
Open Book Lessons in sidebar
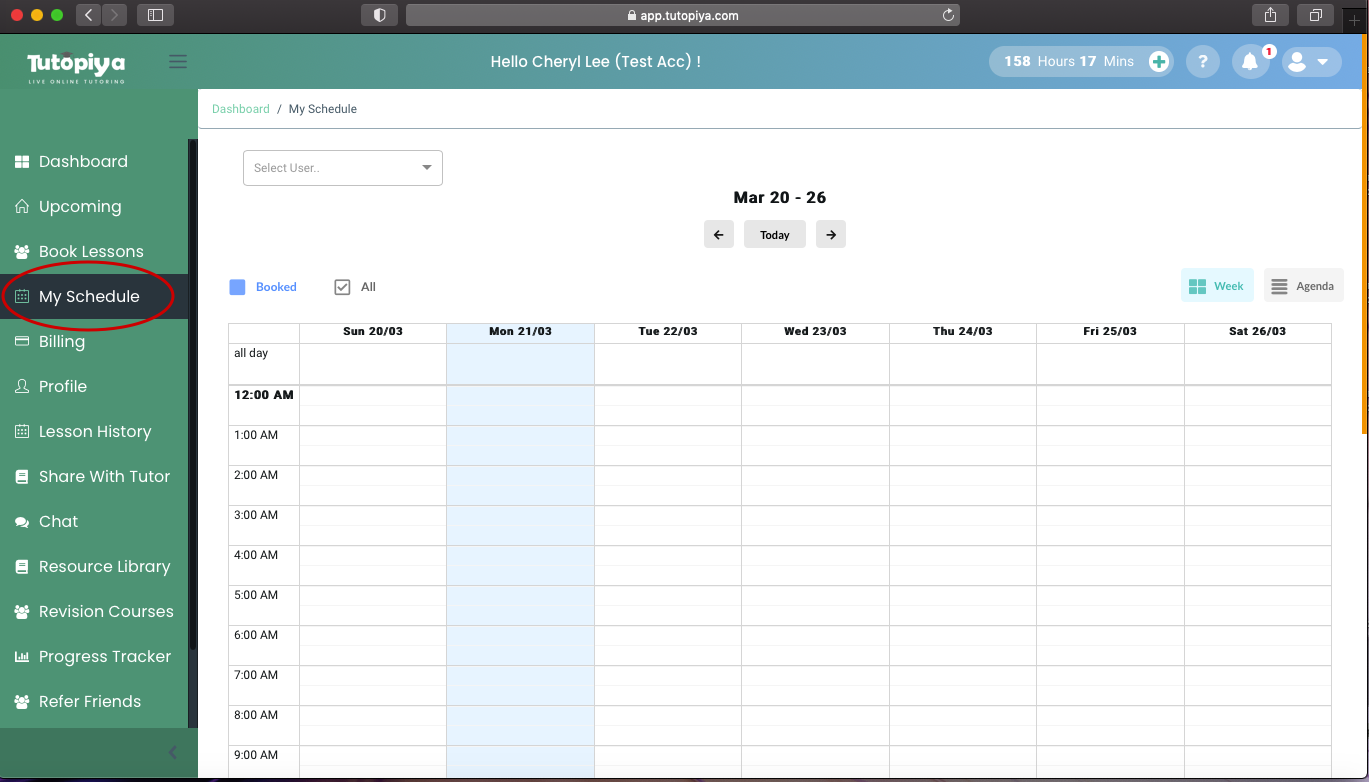[x=91, y=252]
